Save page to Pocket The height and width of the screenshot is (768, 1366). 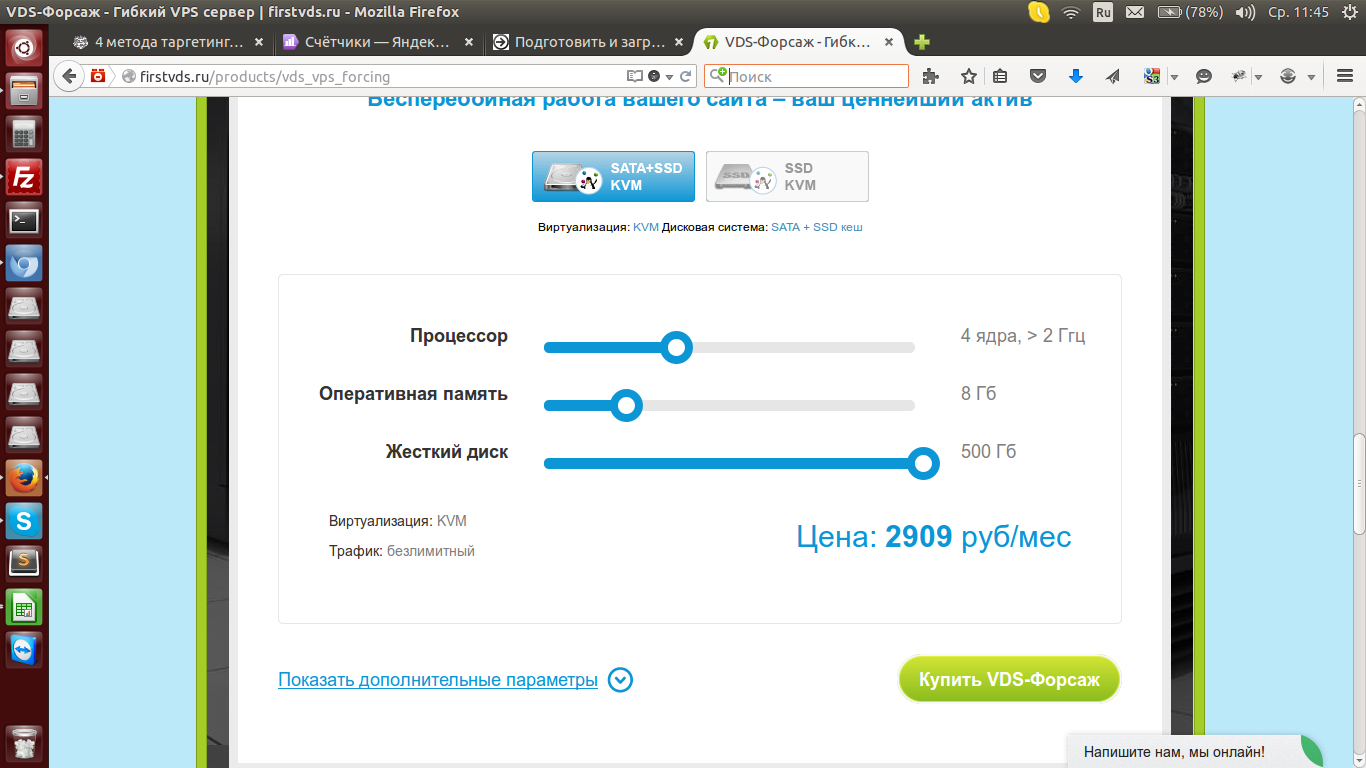(1039, 76)
